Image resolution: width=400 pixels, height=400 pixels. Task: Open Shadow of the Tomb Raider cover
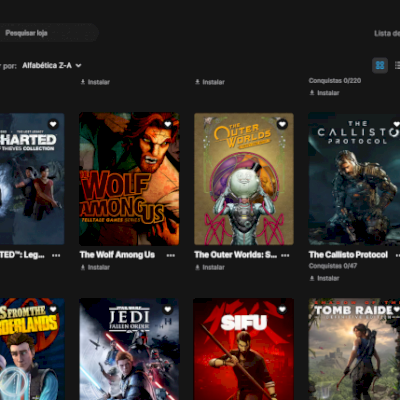(354, 349)
